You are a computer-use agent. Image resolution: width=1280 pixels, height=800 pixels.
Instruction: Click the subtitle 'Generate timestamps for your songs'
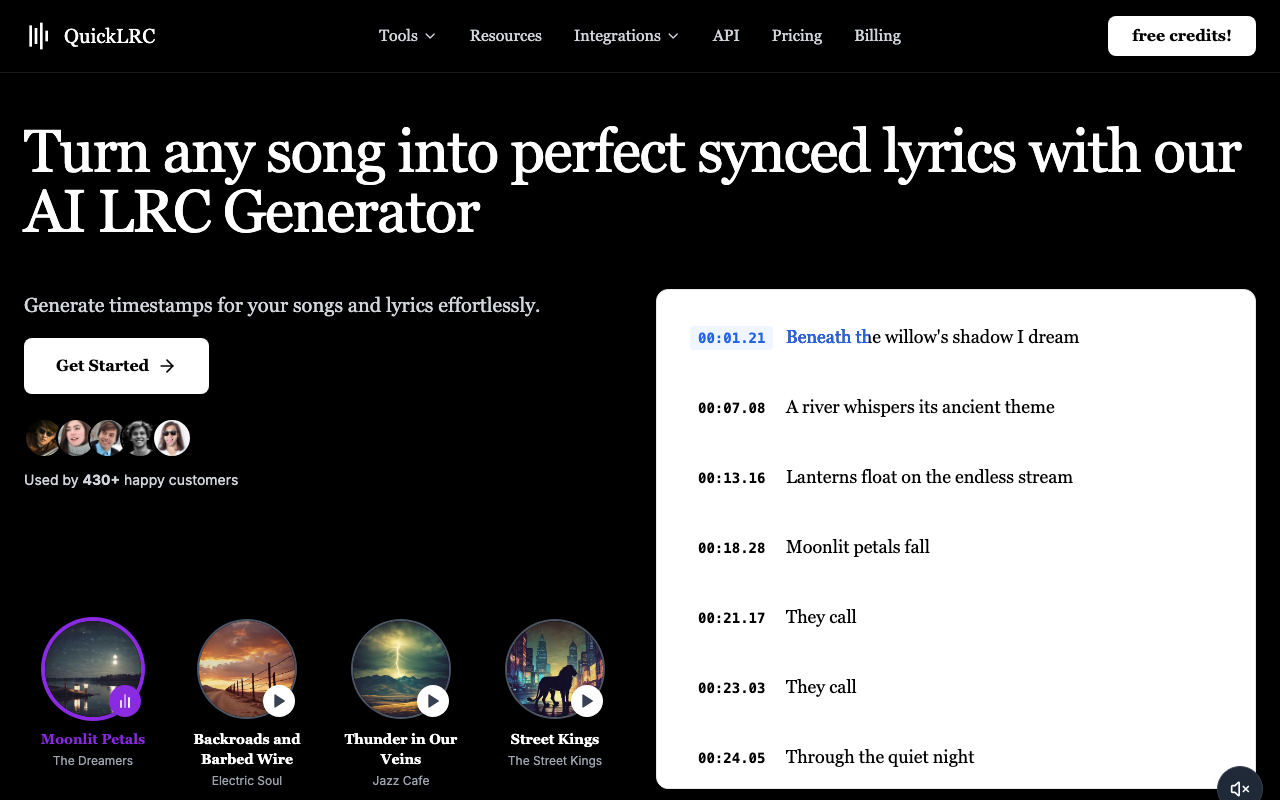coord(282,305)
